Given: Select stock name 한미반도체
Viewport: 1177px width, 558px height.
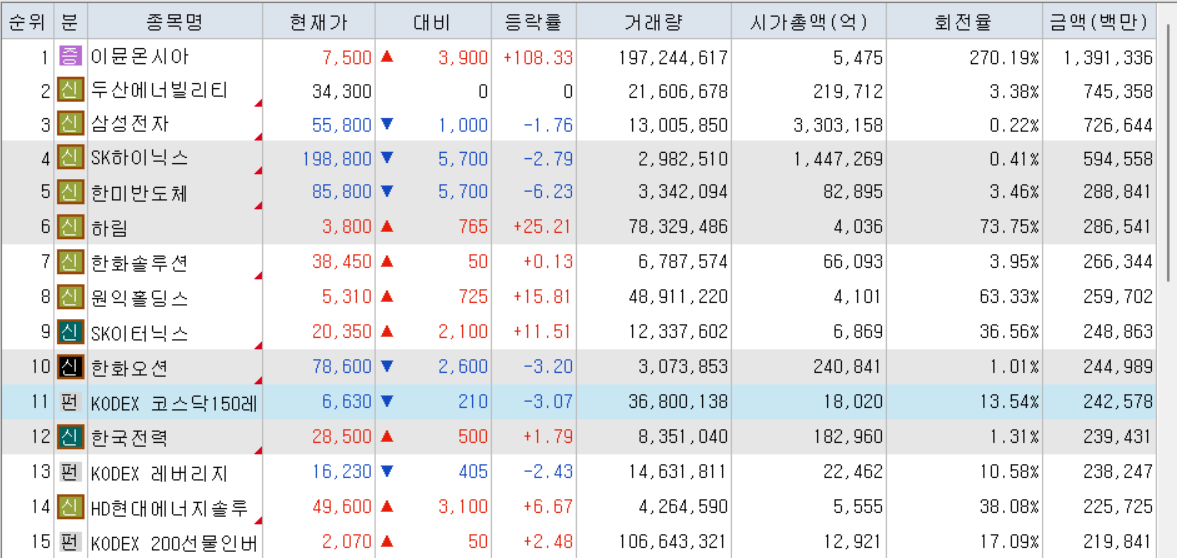Looking at the screenshot, I should [x=139, y=193].
